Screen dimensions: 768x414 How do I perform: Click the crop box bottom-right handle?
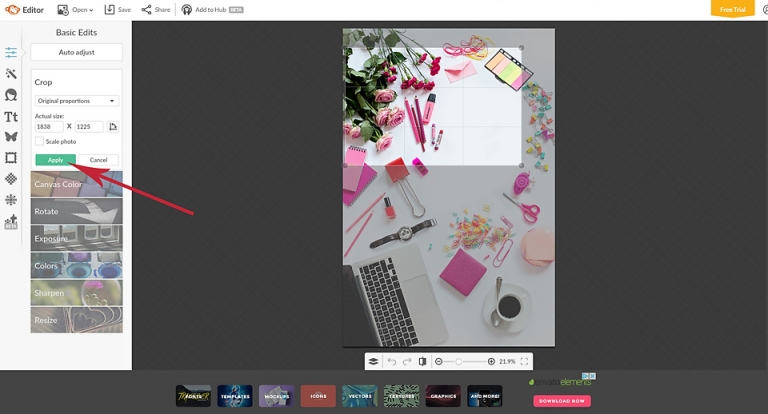[x=522, y=166]
